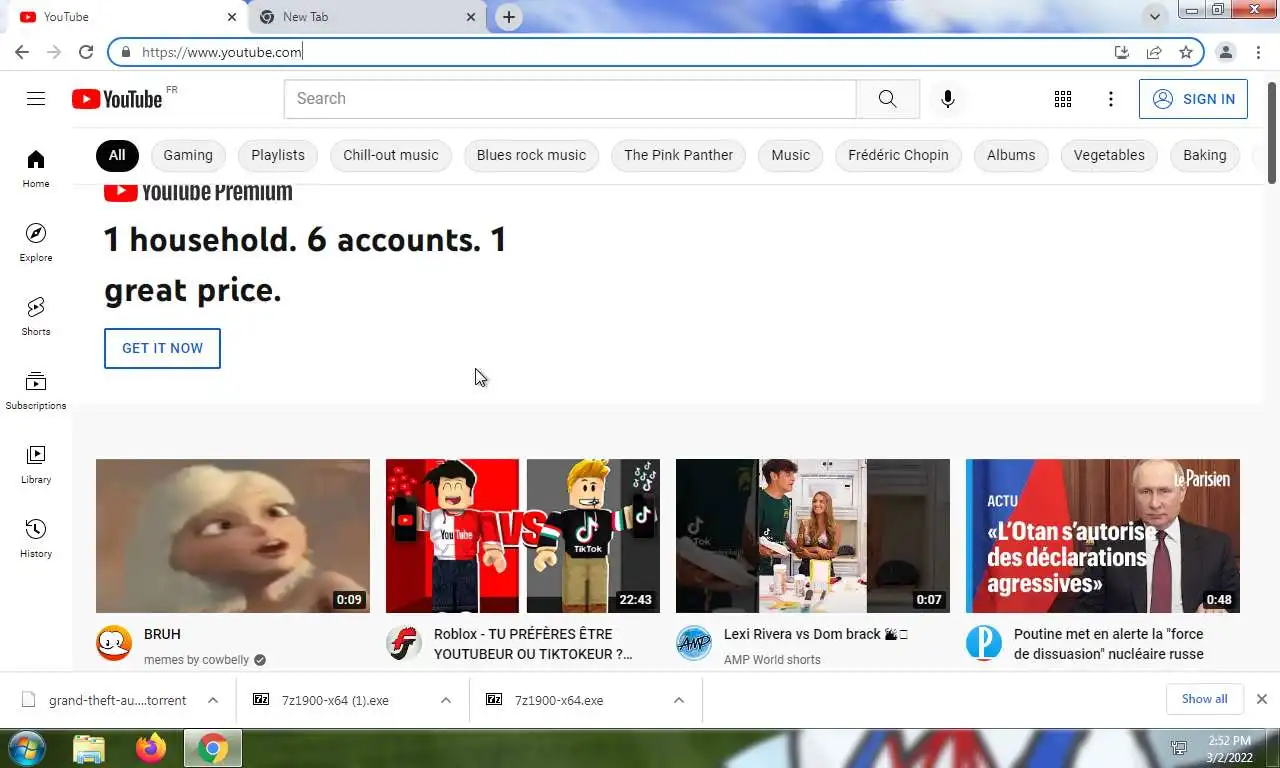Click the YouTube search input field
Image resolution: width=1280 pixels, height=768 pixels.
[x=570, y=99]
